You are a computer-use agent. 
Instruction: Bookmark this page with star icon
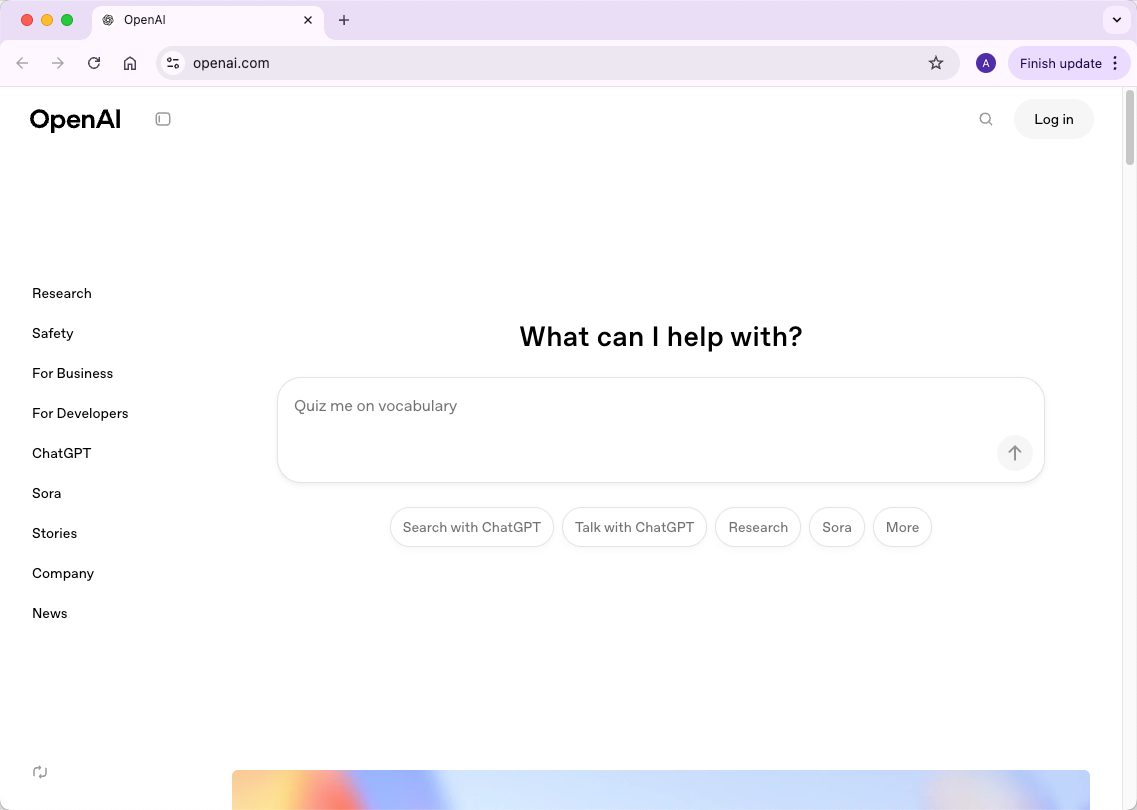936,63
